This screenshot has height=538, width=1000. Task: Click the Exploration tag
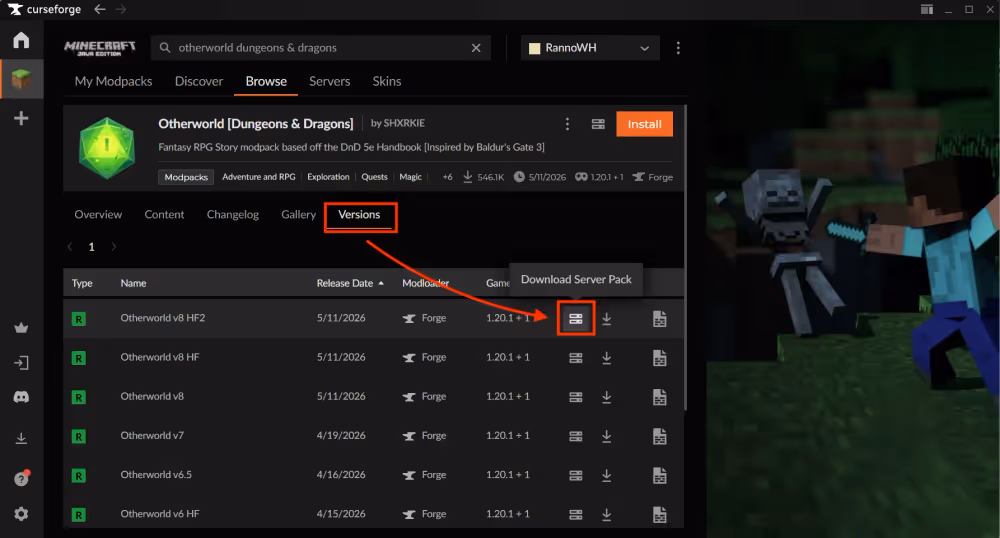pyautogui.click(x=328, y=177)
